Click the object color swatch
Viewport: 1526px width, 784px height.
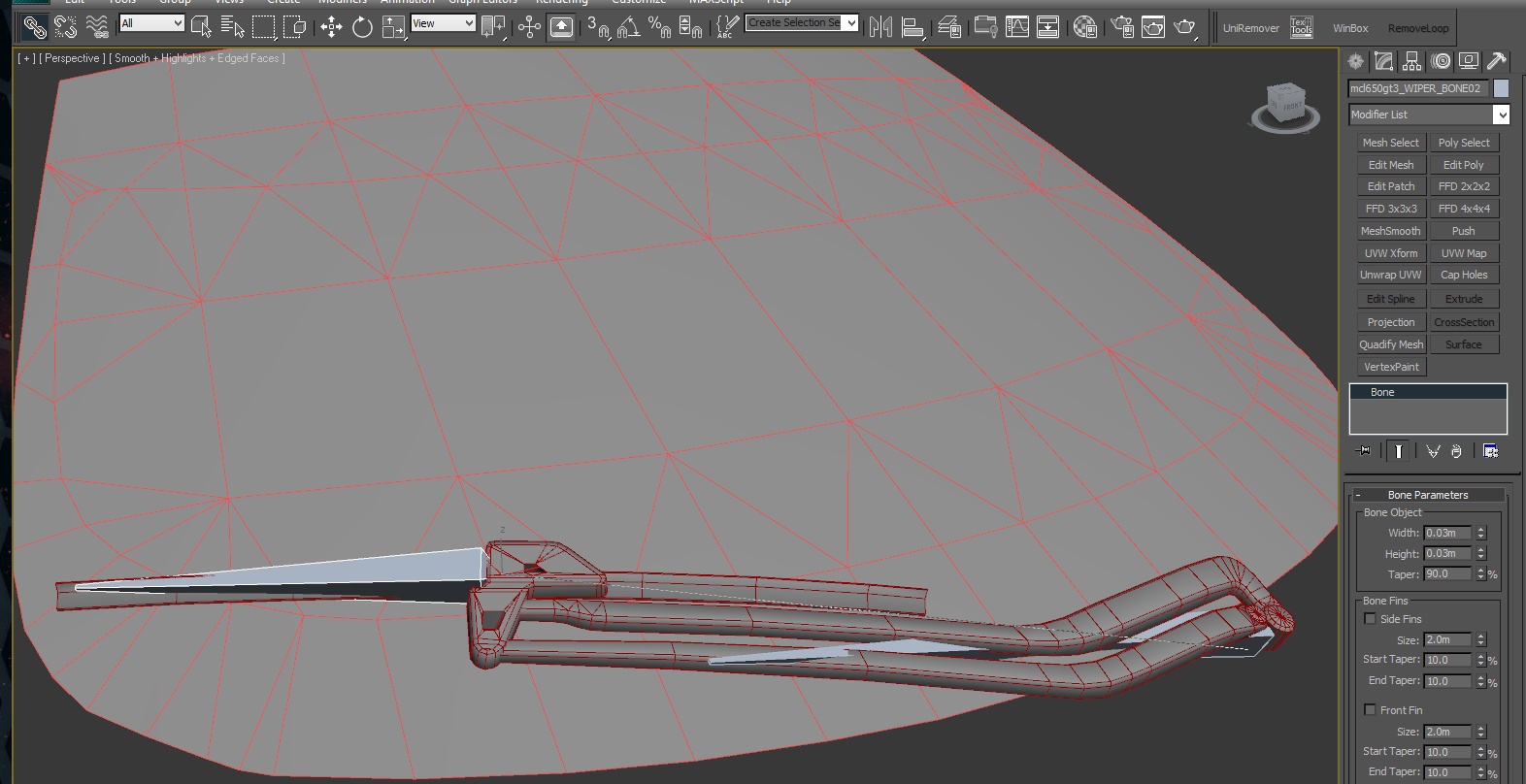point(1501,88)
